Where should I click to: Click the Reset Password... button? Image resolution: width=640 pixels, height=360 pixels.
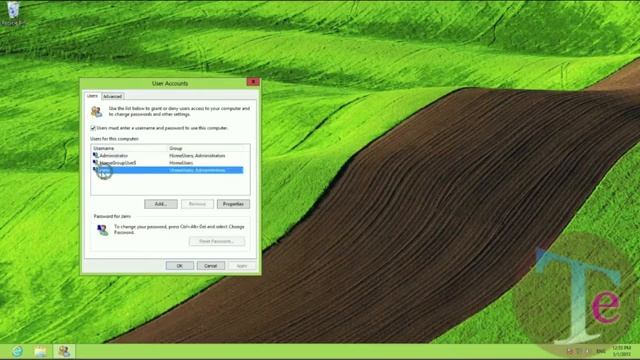pyautogui.click(x=217, y=241)
